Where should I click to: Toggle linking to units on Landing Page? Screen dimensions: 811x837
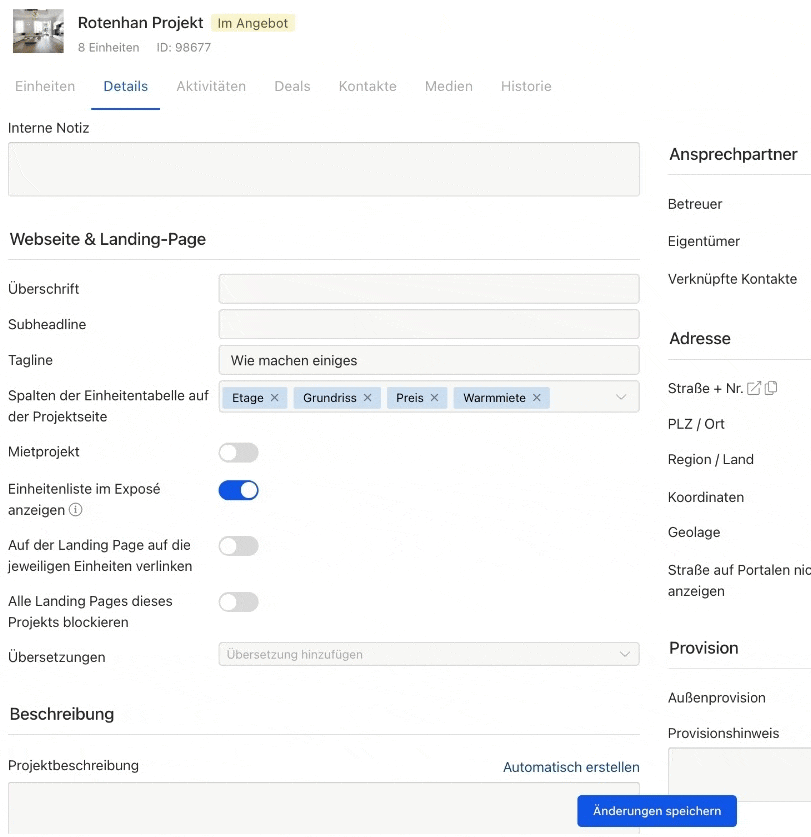[x=238, y=546]
